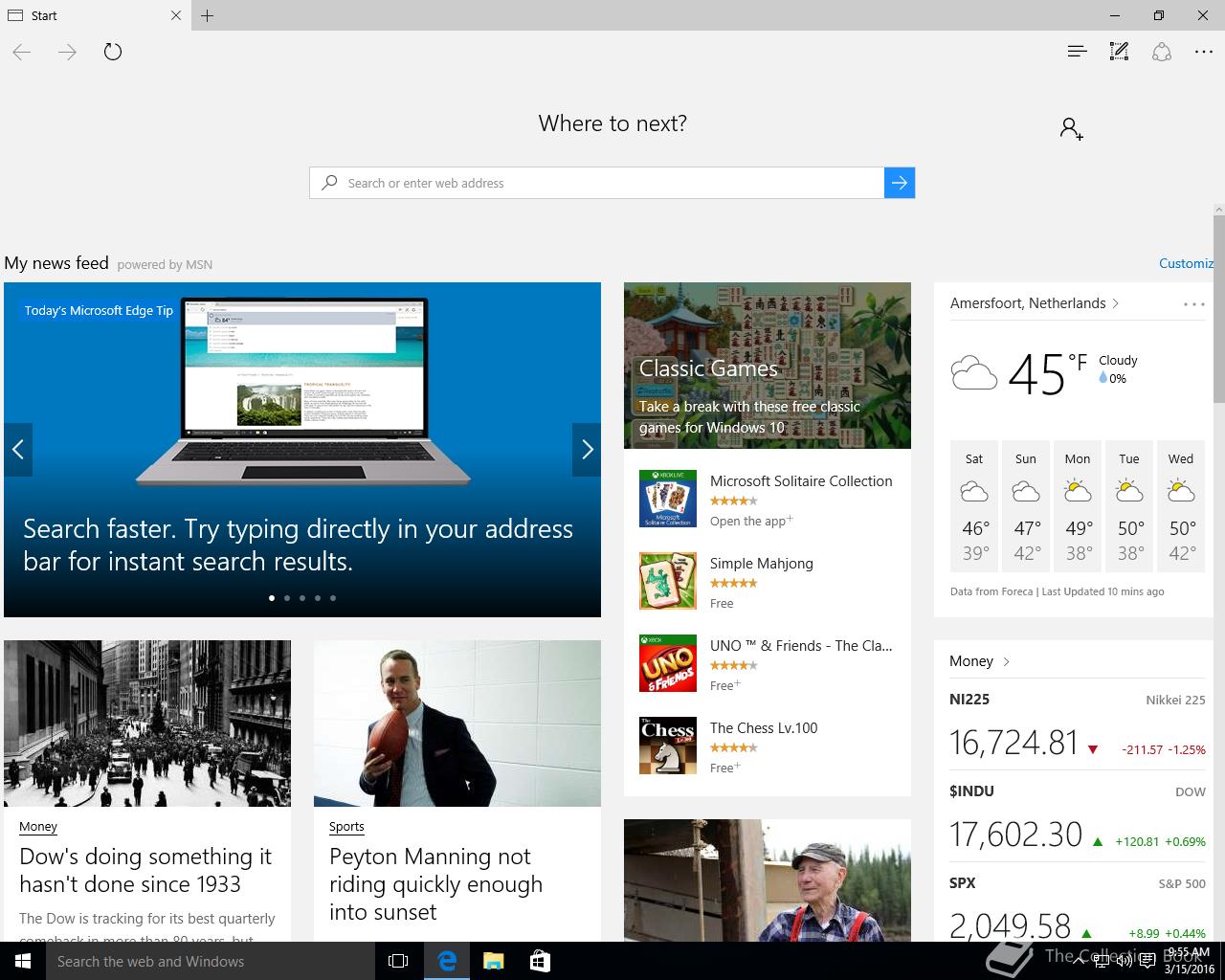This screenshot has width=1225, height=980.
Task: Open the Dow 1933 article photo
Action: pyautogui.click(x=147, y=724)
